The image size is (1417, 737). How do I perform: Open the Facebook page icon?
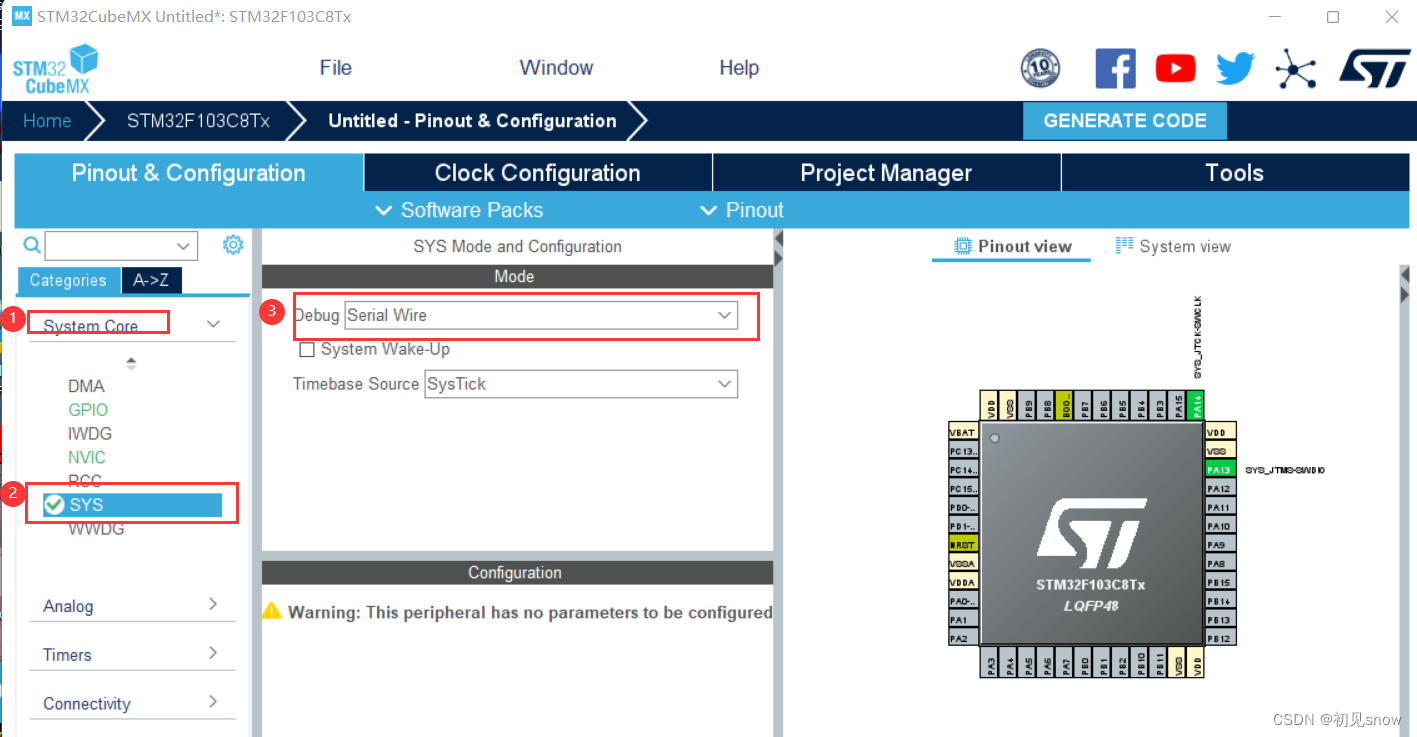(x=1116, y=68)
